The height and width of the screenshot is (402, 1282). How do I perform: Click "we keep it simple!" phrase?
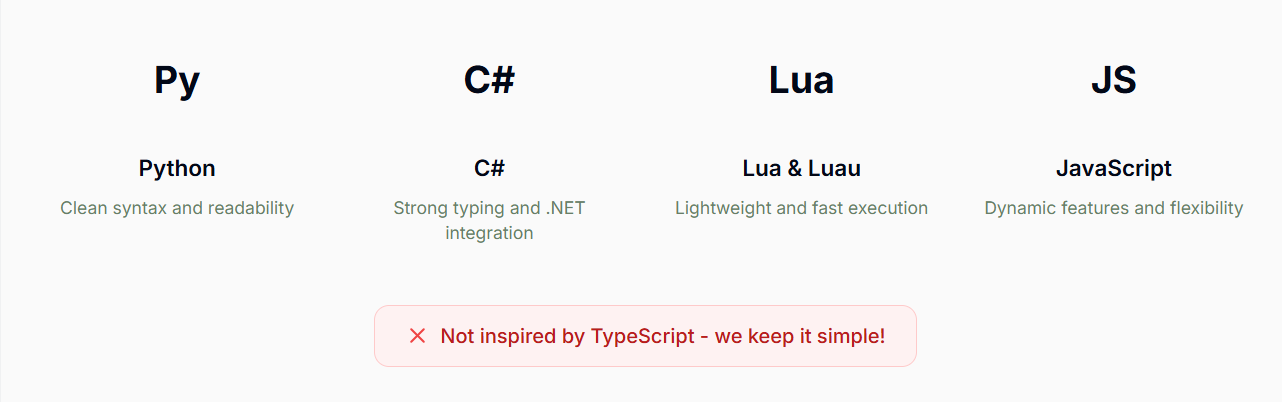(800, 336)
